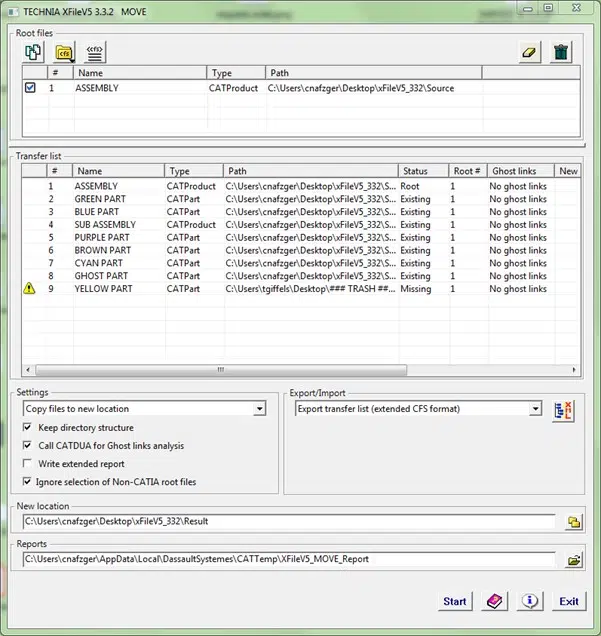601x636 pixels.
Task: Click the eraser icon in Root files
Action: click(530, 52)
